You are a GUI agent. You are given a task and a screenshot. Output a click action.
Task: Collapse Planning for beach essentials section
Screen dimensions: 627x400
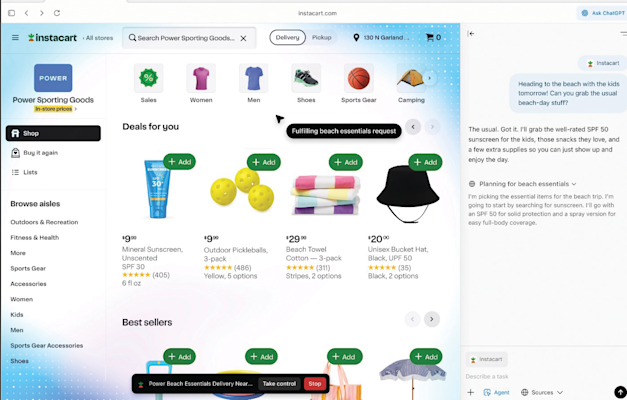pos(522,184)
